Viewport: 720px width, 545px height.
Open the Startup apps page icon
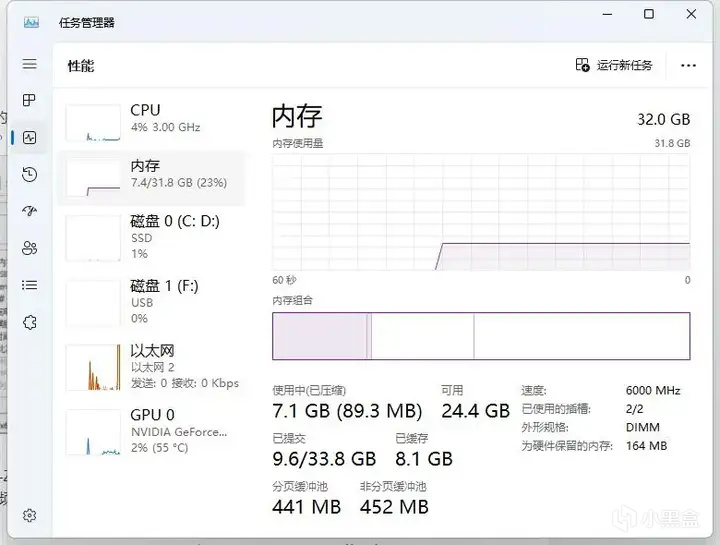[x=30, y=211]
